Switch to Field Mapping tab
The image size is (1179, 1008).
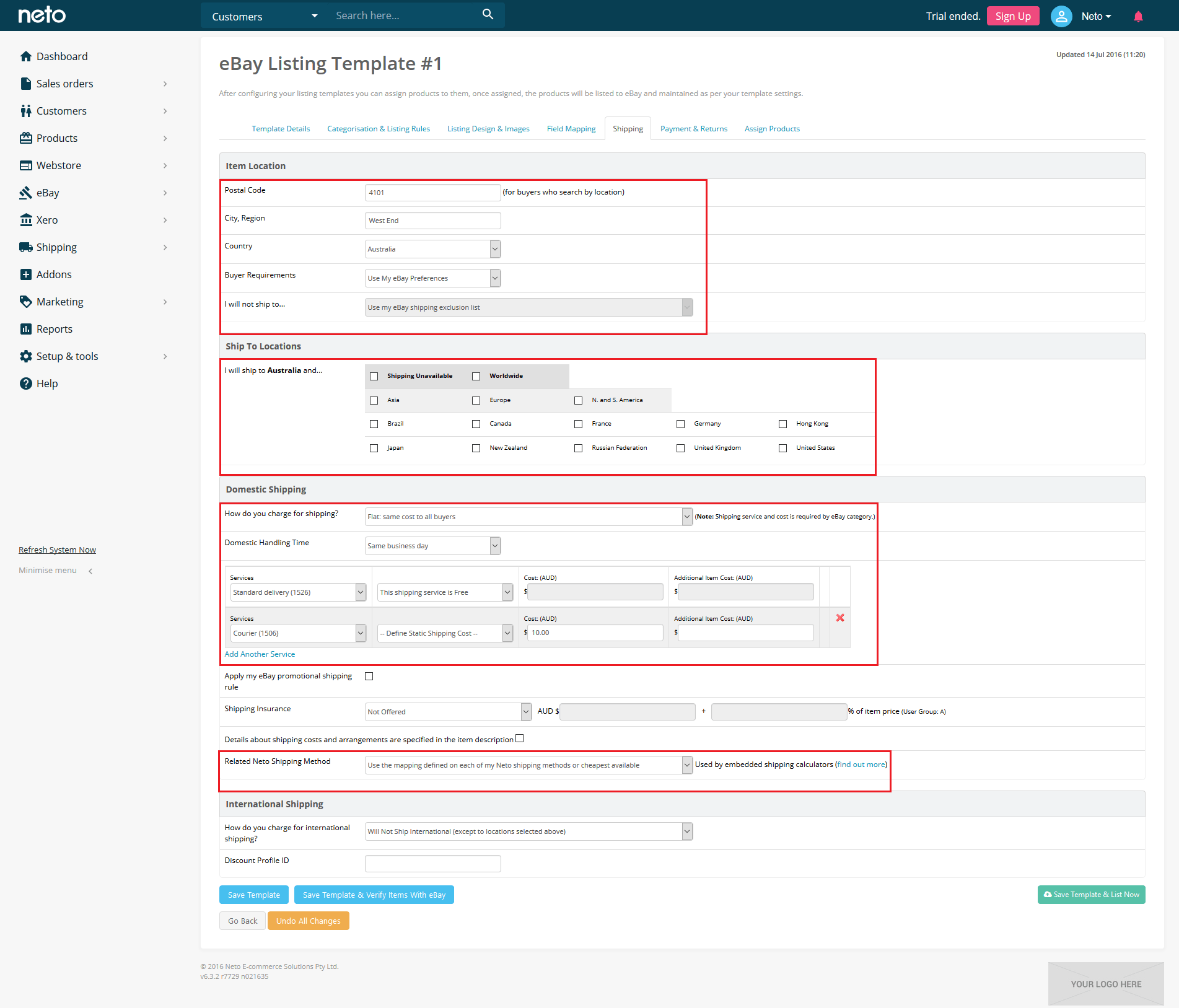click(571, 129)
